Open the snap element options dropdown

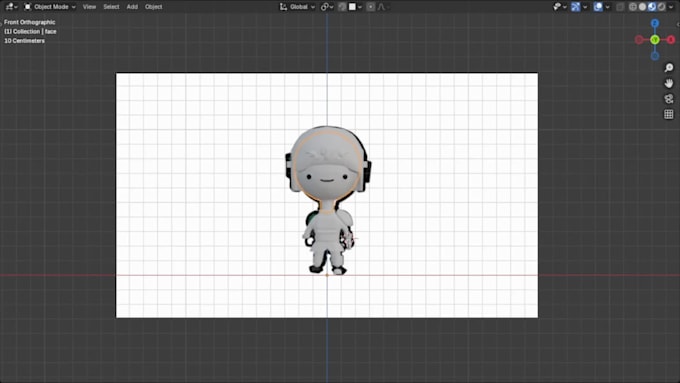pyautogui.click(x=356, y=7)
